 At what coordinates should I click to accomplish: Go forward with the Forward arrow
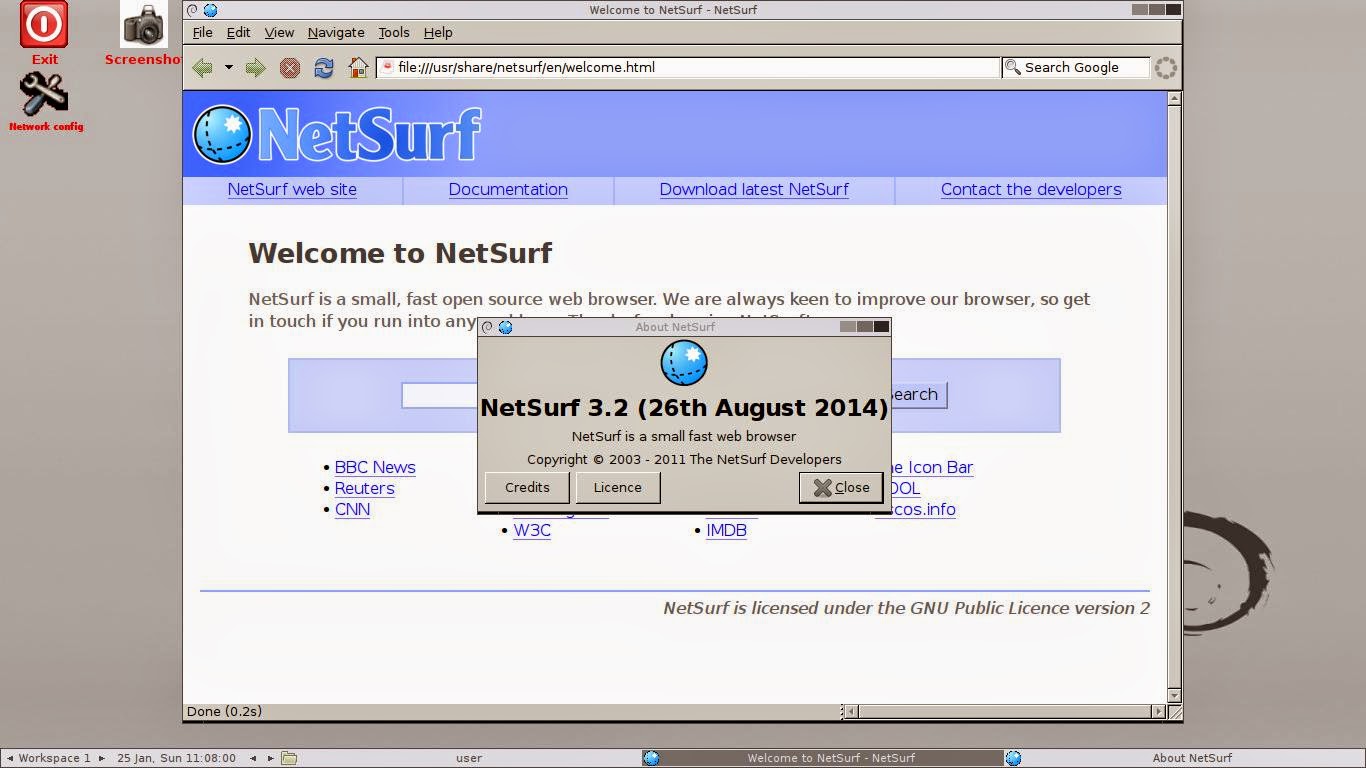pos(255,68)
